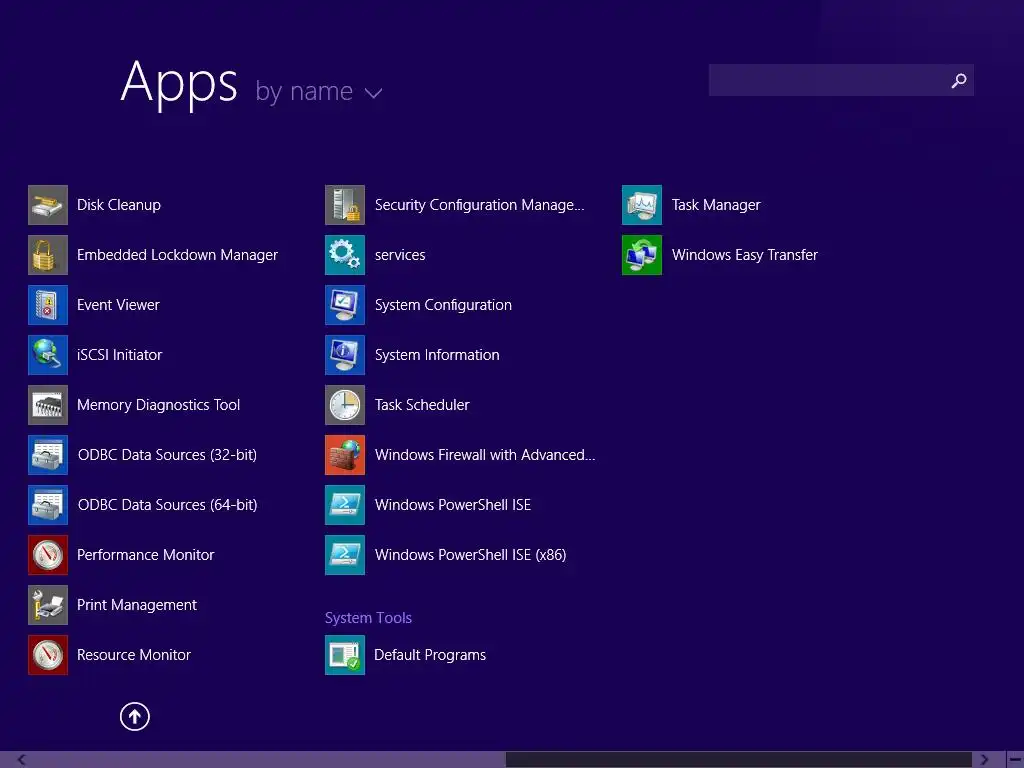Screen dimensions: 1024x768
Task: Click 'services' label text
Action: (400, 255)
